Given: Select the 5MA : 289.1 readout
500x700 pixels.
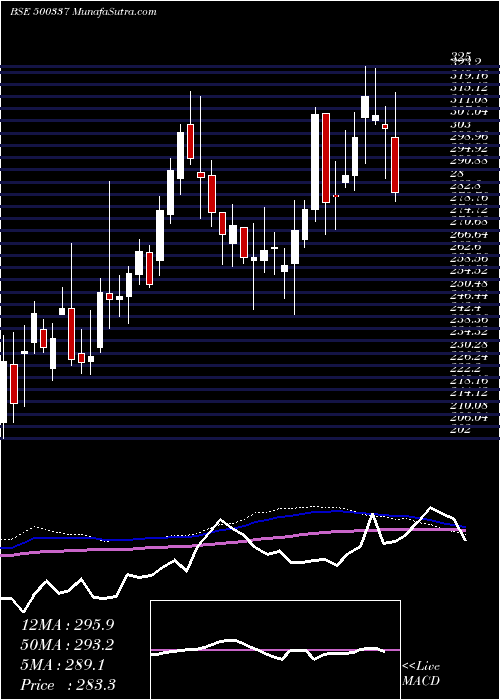Looking at the screenshot, I should coord(62,665).
